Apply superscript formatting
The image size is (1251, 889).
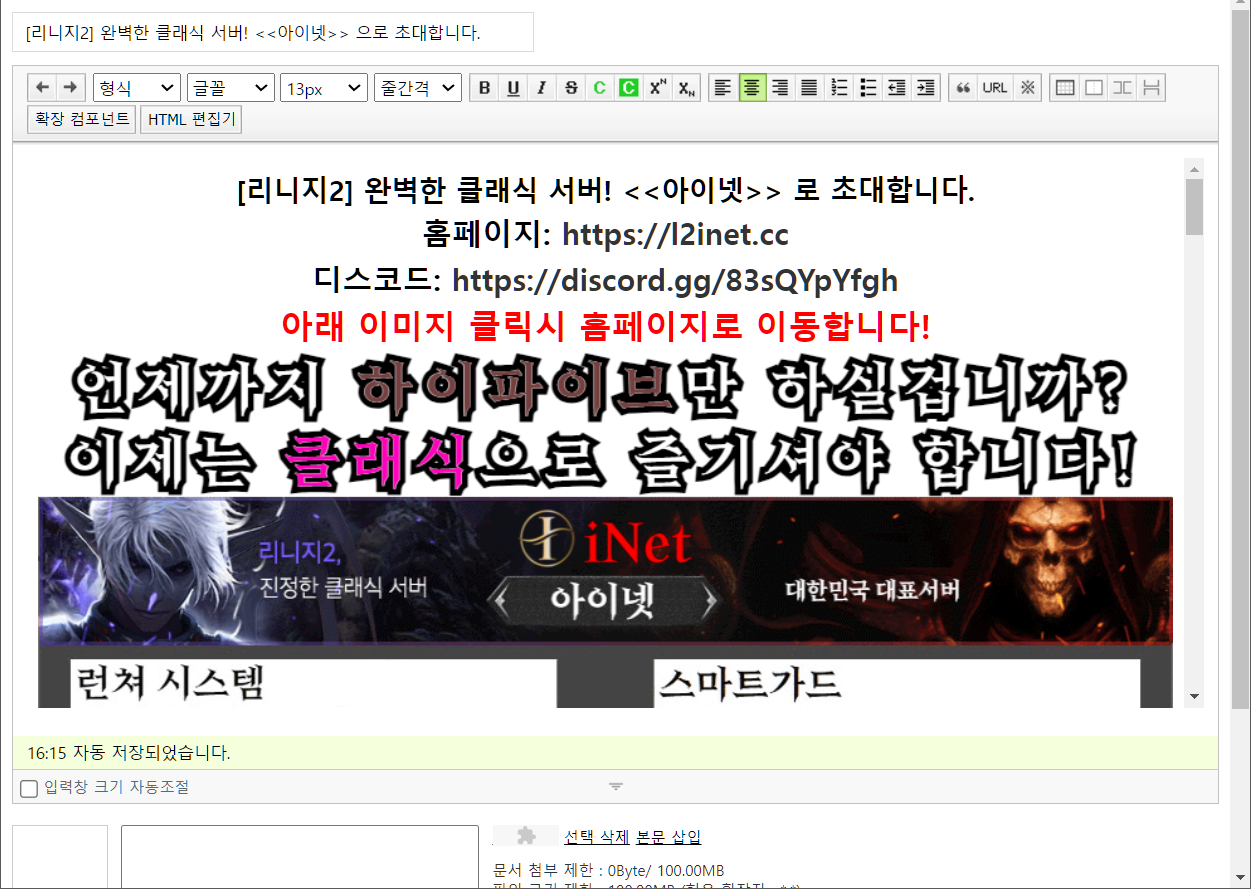point(657,88)
